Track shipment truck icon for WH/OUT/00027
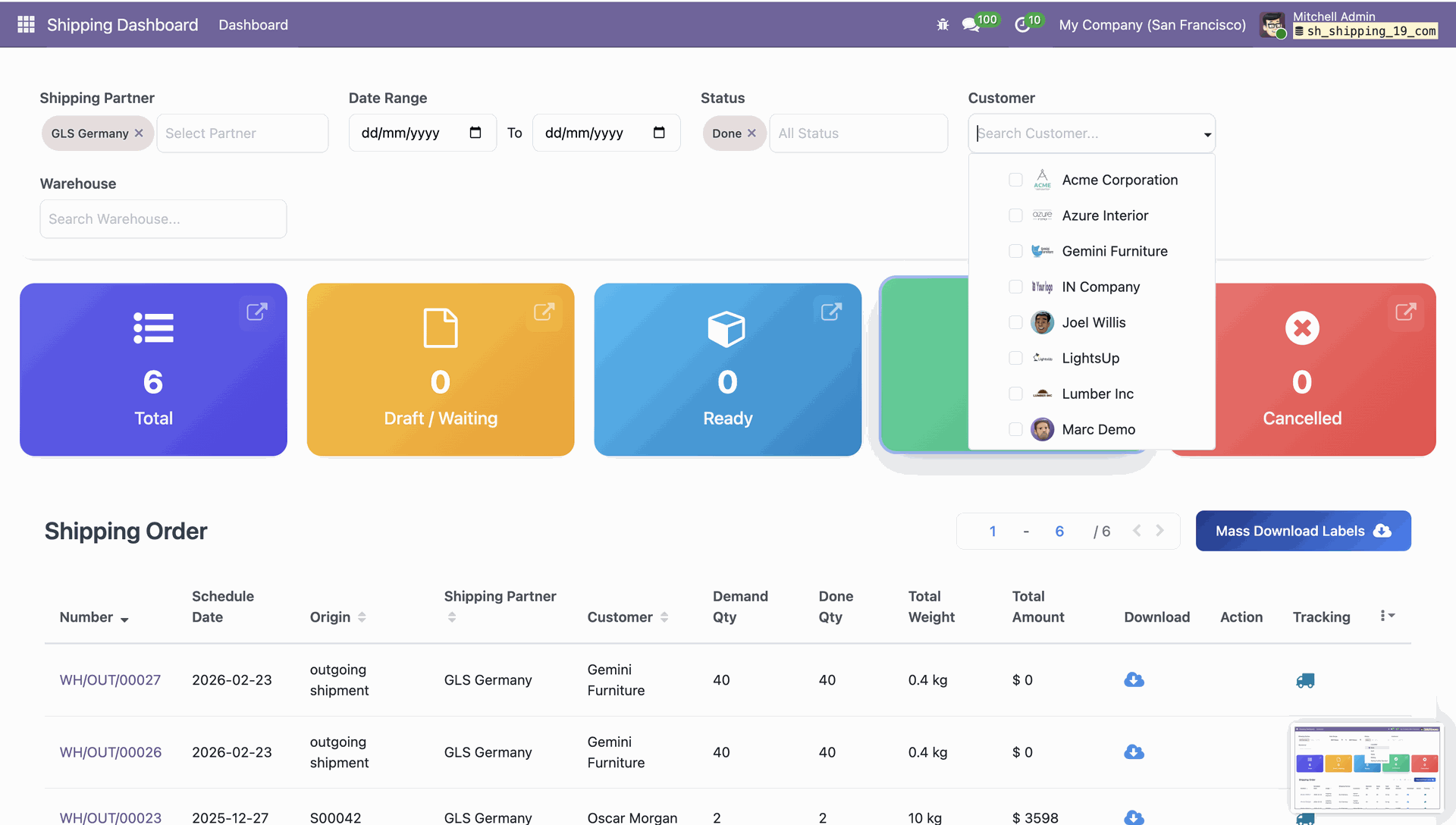This screenshot has width=1456, height=825. click(1305, 681)
